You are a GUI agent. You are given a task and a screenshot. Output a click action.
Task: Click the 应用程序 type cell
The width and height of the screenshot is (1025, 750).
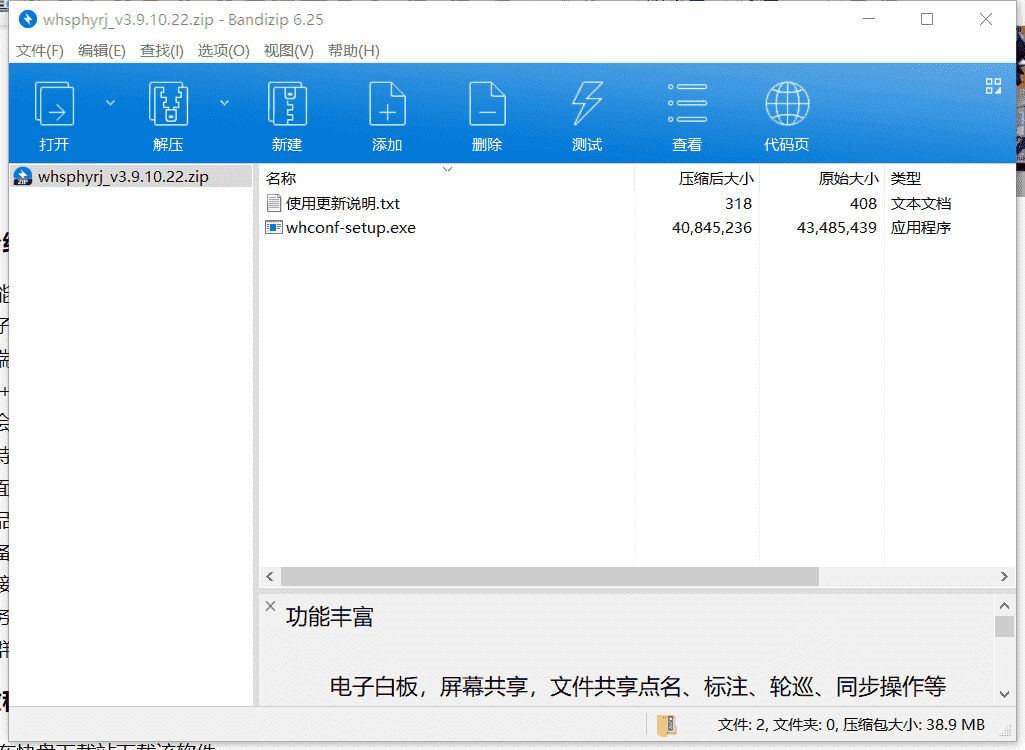921,228
